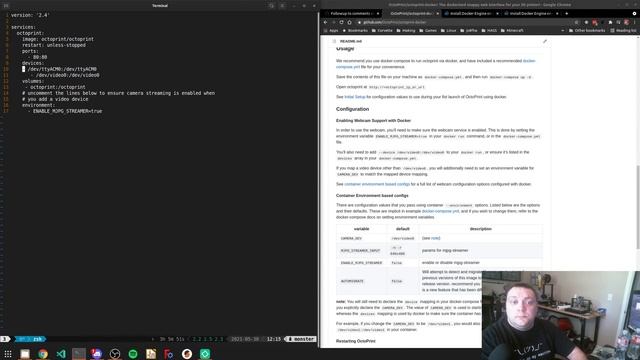
Task: Expand the Minecraft bookmarks folder
Action: pyautogui.click(x=512, y=31)
